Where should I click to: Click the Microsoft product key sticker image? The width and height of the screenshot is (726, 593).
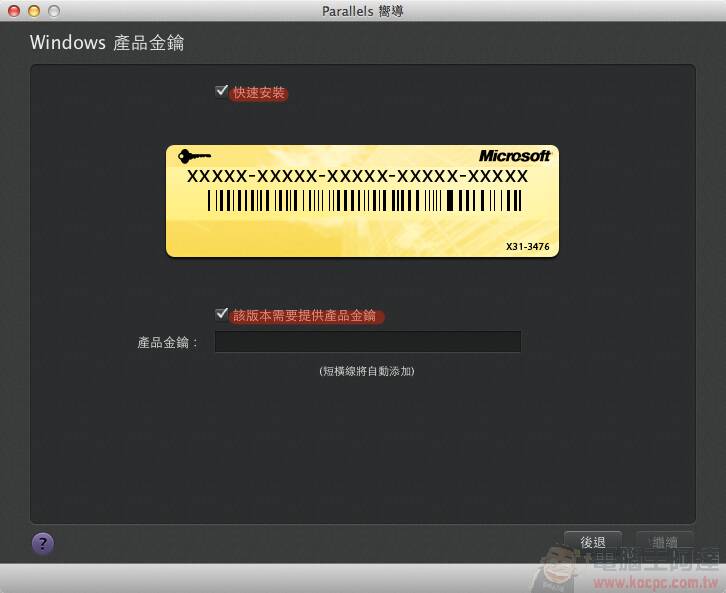[363, 201]
